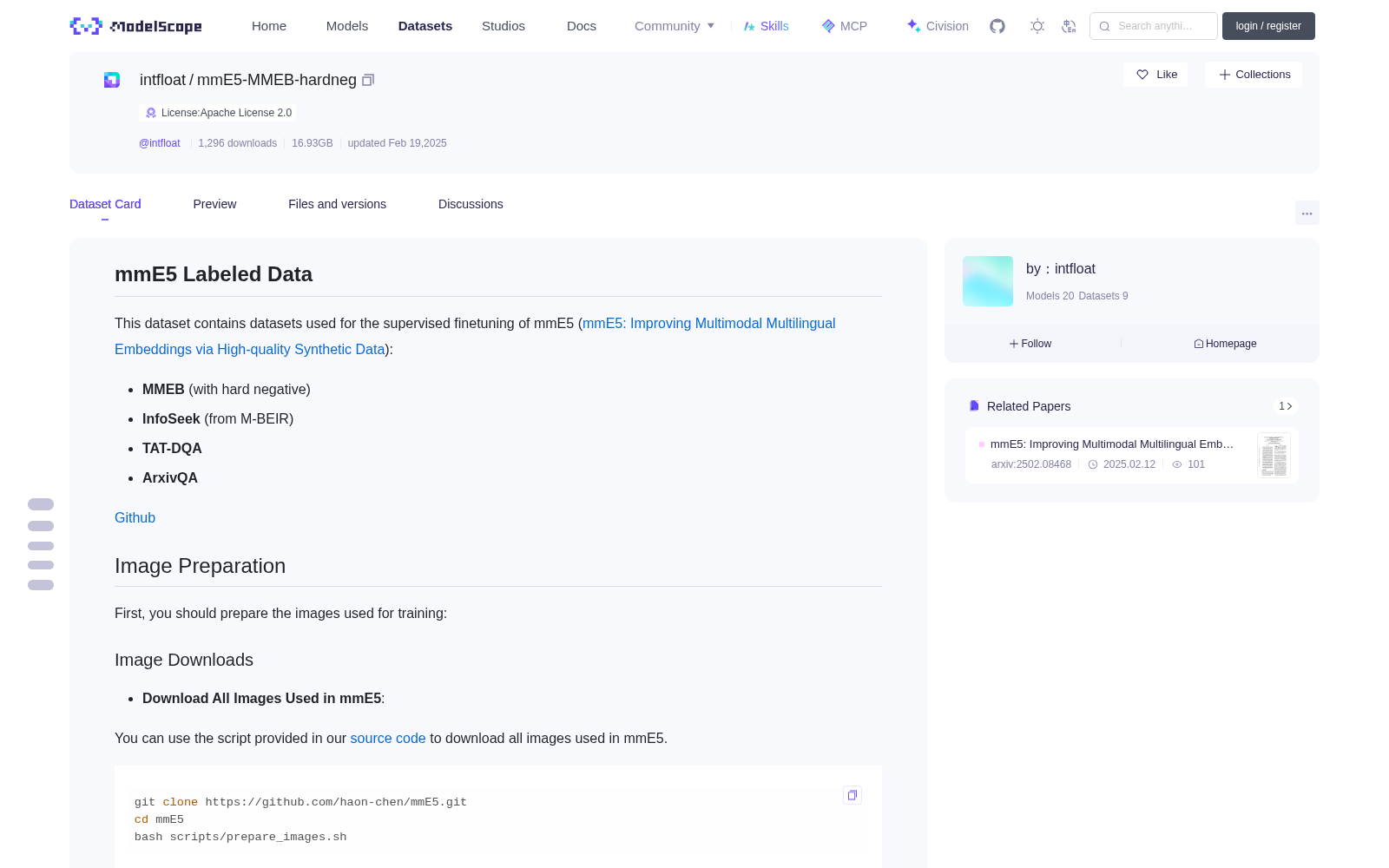Click the search magnifier icon
Viewport: 1389px width, 868px height.
[x=1105, y=26]
